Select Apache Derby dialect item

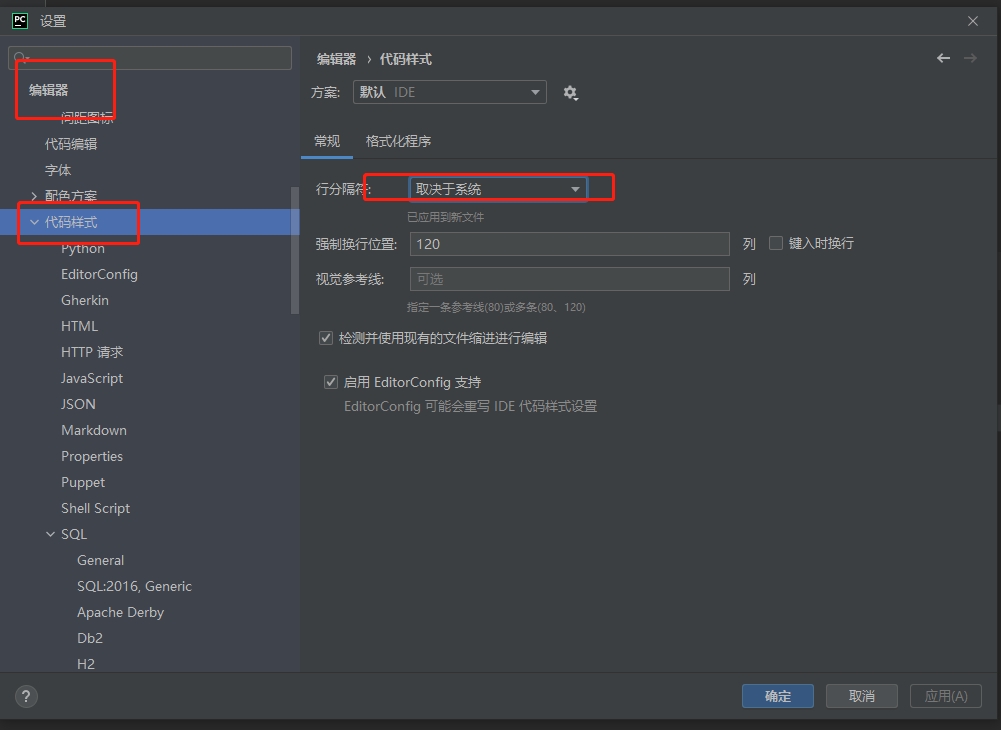click(x=121, y=612)
